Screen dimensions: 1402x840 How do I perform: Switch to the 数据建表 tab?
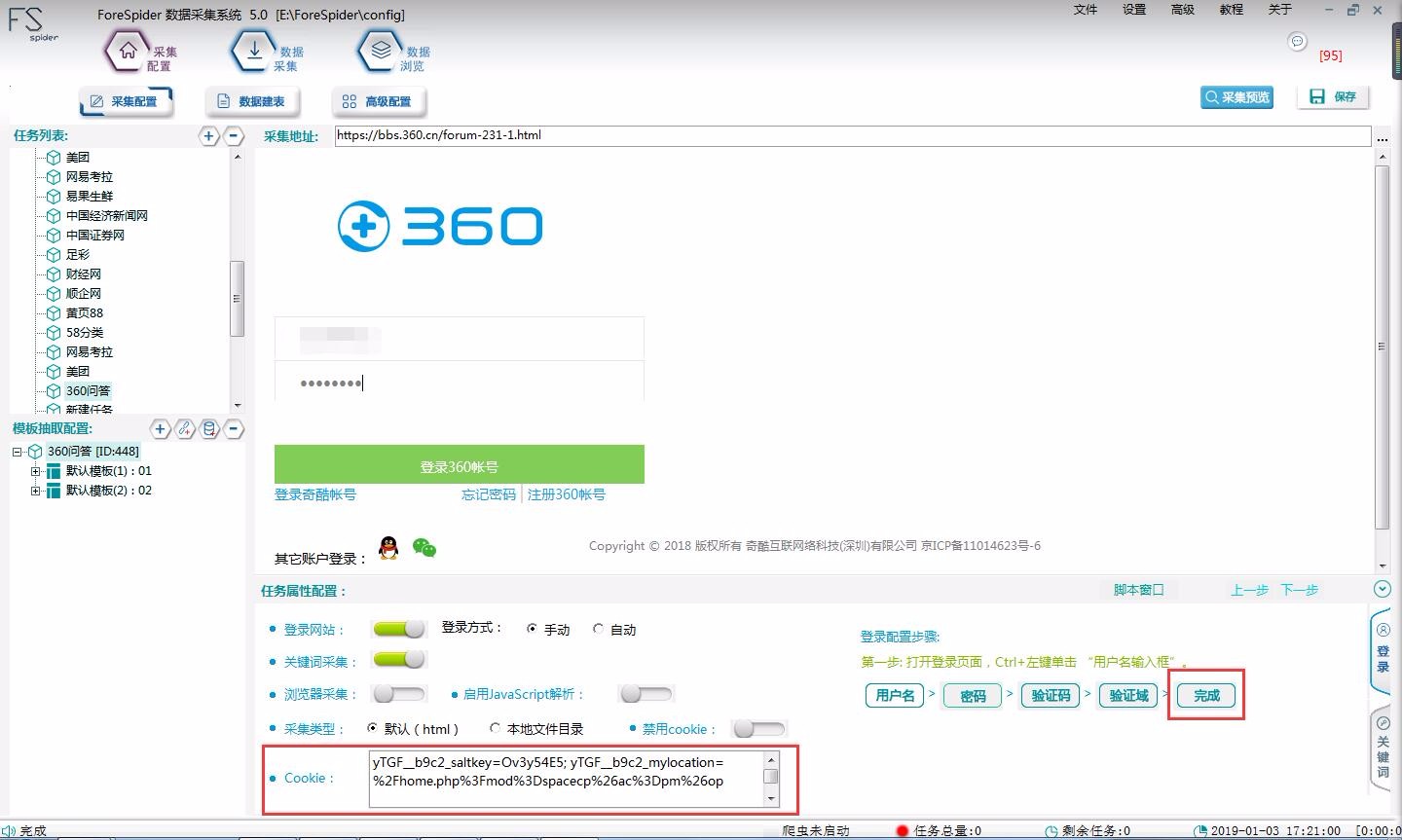(x=251, y=101)
